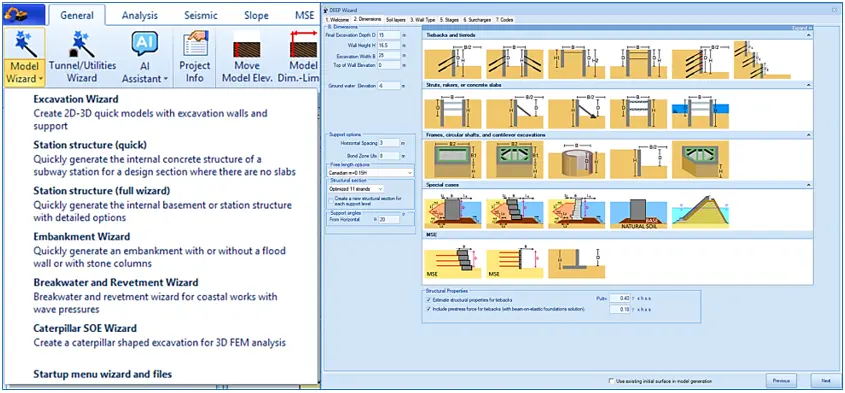Image resolution: width=845 pixels, height=393 pixels.
Task: Choose the circular shaft template
Action: tap(577, 160)
